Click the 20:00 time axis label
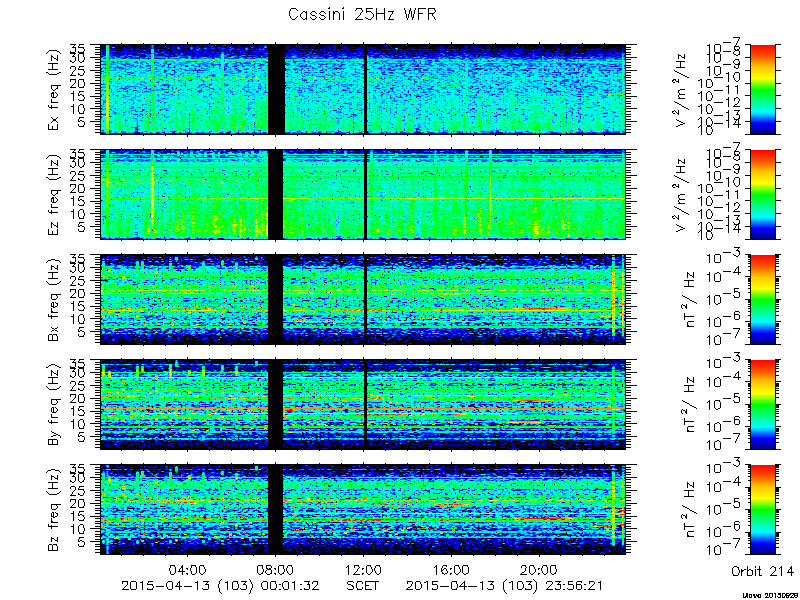The image size is (800, 600). [x=539, y=570]
